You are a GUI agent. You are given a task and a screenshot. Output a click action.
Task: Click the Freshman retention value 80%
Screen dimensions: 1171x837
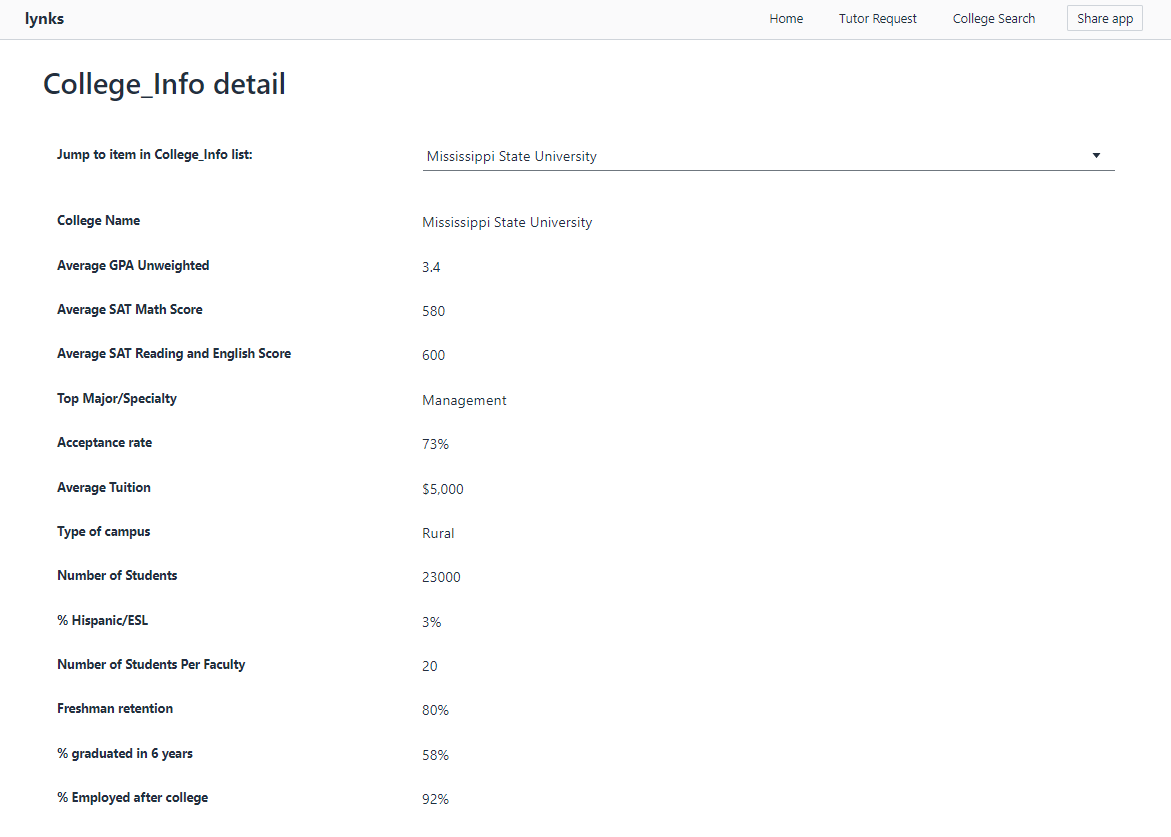click(435, 710)
